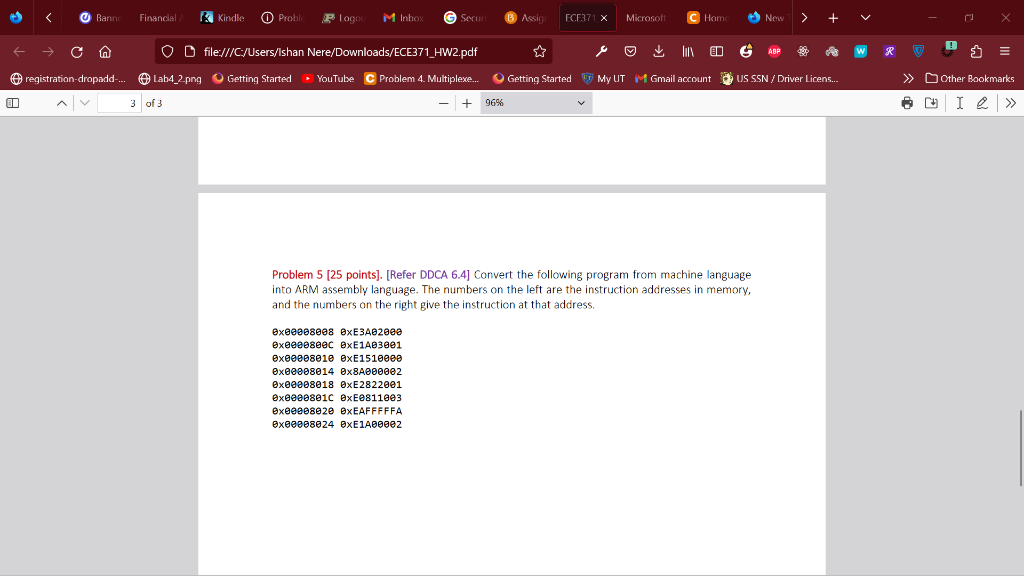Toggle the PDF sidebar panel
Screen dimensions: 1024x576
13,102
